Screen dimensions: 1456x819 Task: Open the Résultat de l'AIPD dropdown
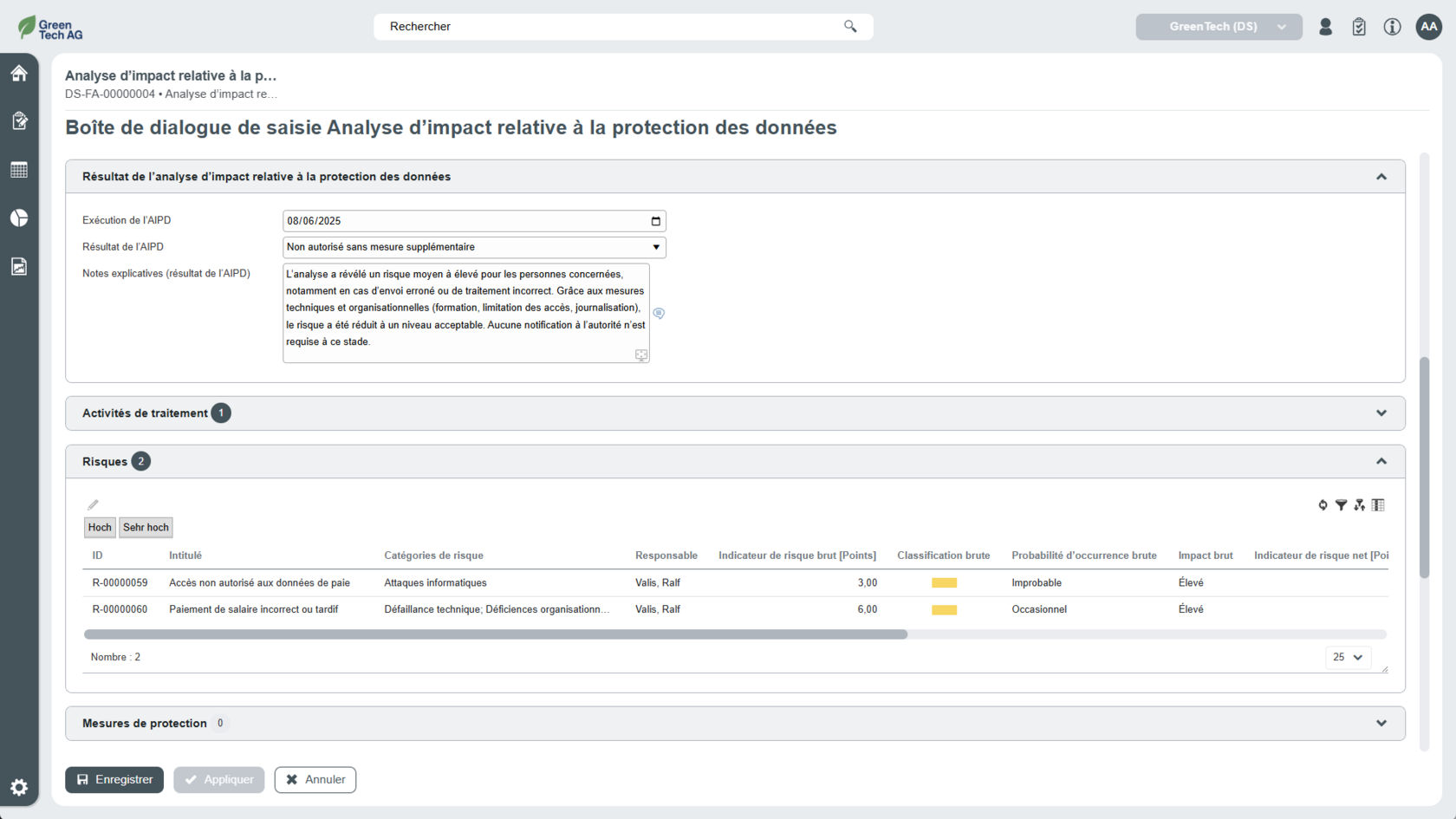pos(474,247)
